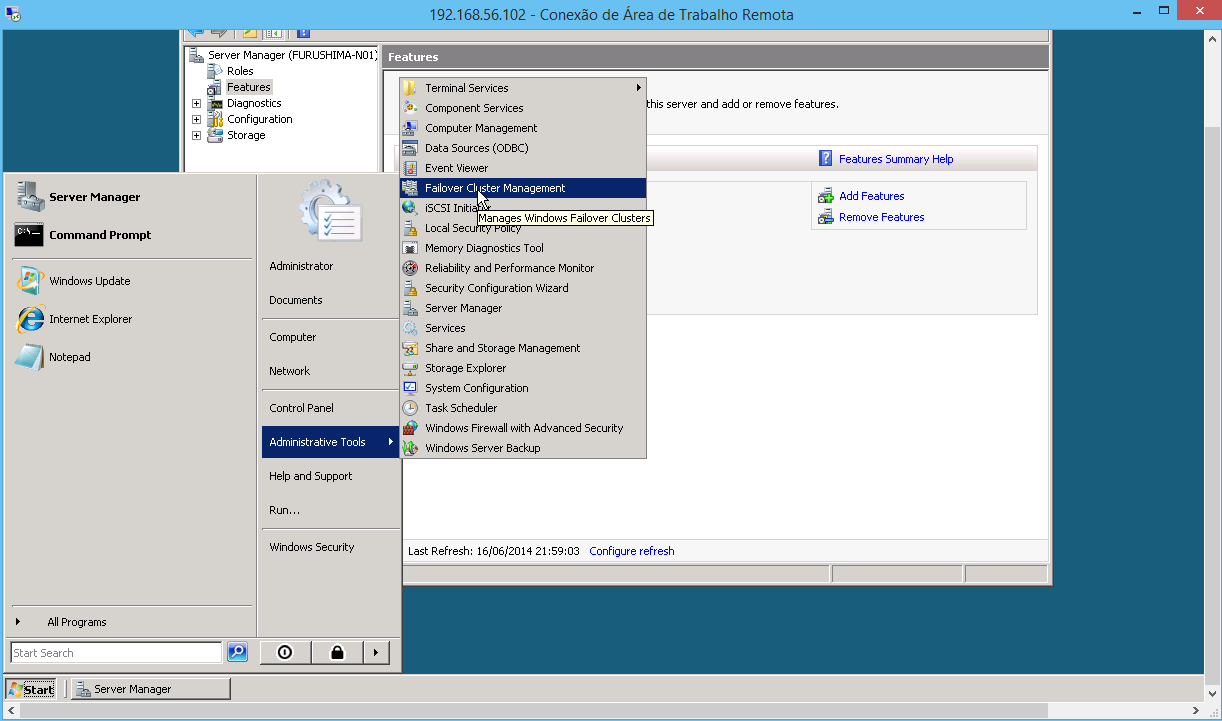
Task: Expand the Configuration tree node
Action: (196, 119)
